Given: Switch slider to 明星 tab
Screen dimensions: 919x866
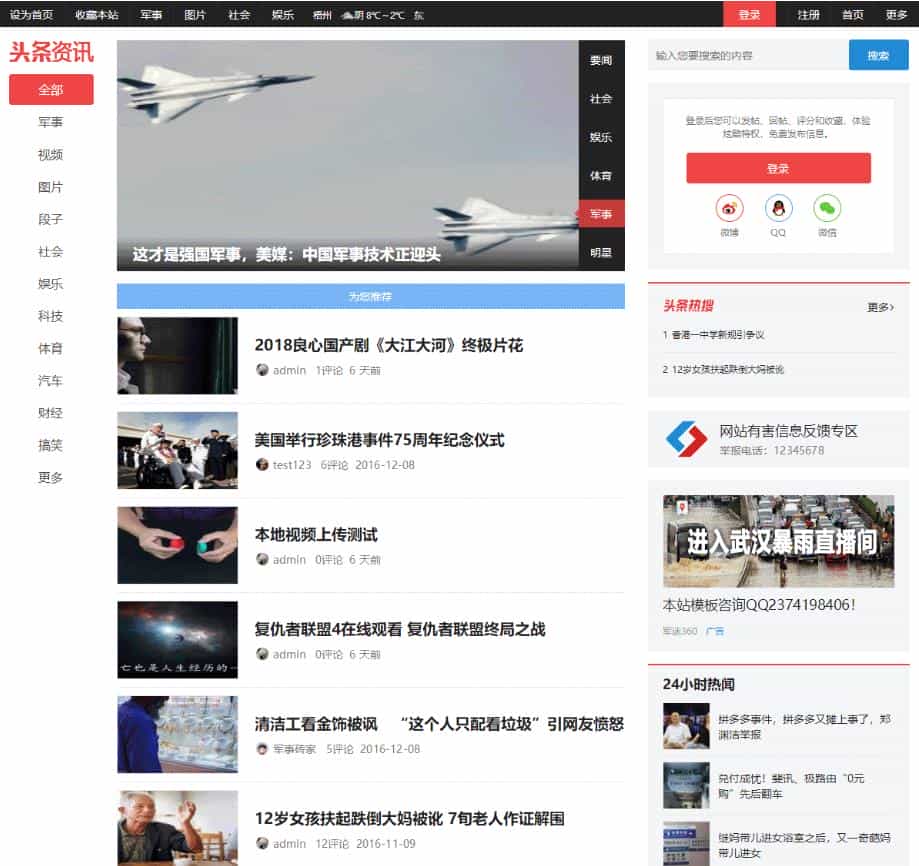Looking at the screenshot, I should tap(601, 253).
